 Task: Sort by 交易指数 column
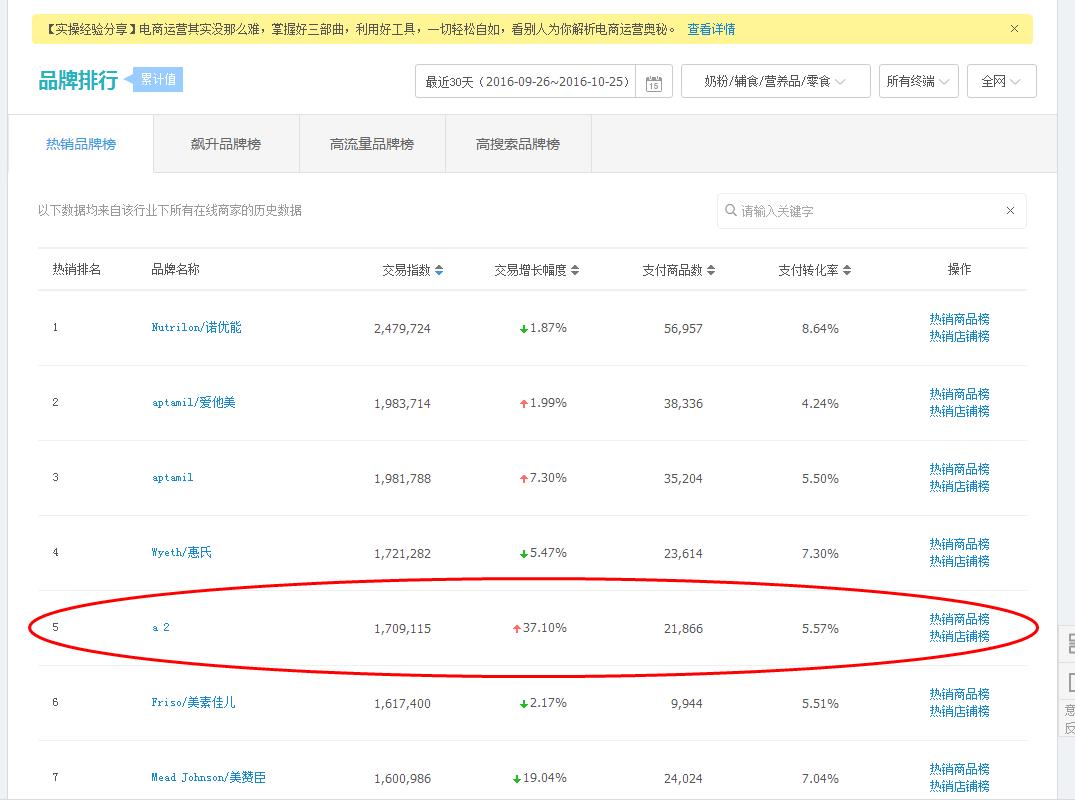coord(413,270)
